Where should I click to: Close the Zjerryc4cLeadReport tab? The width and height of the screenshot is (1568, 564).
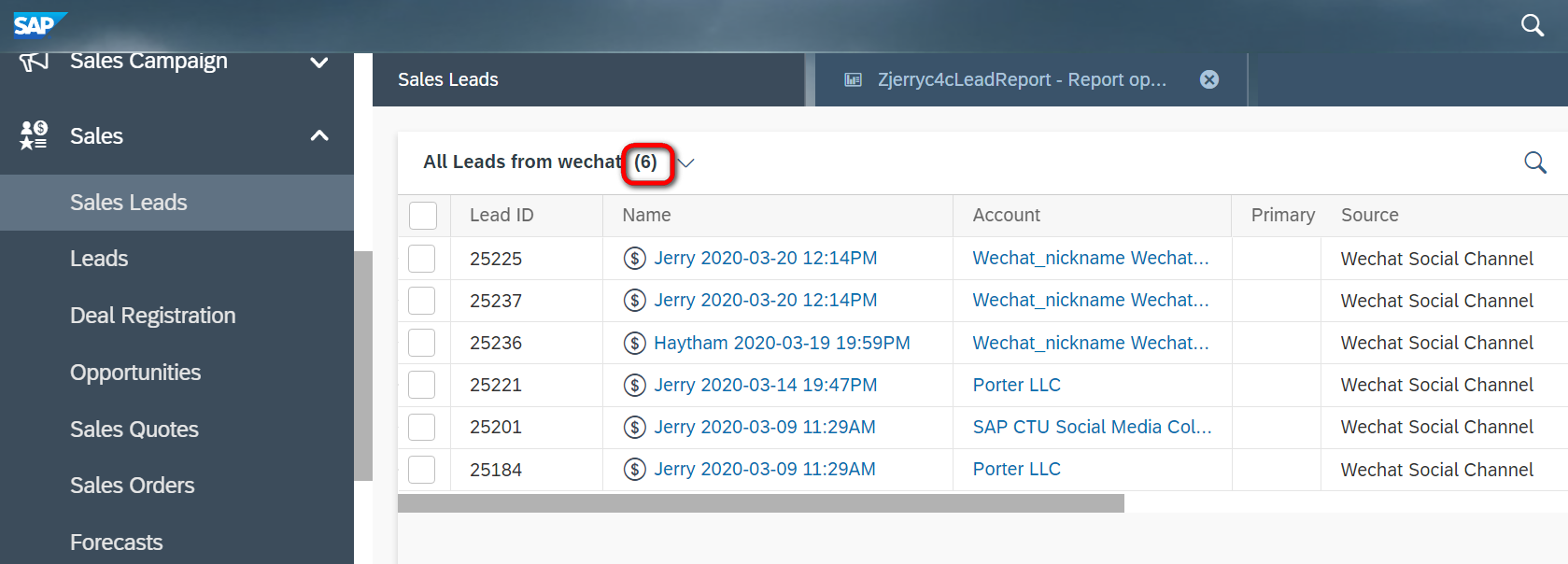point(1209,79)
